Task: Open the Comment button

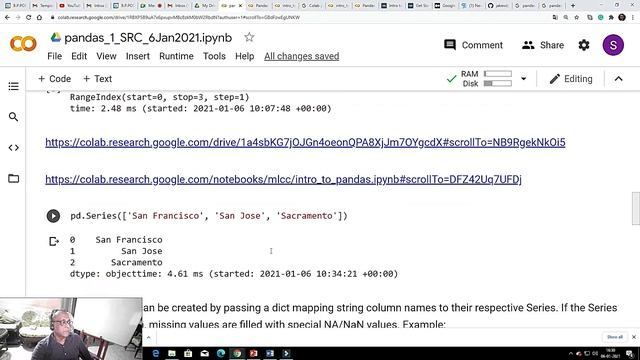Action: (473, 45)
